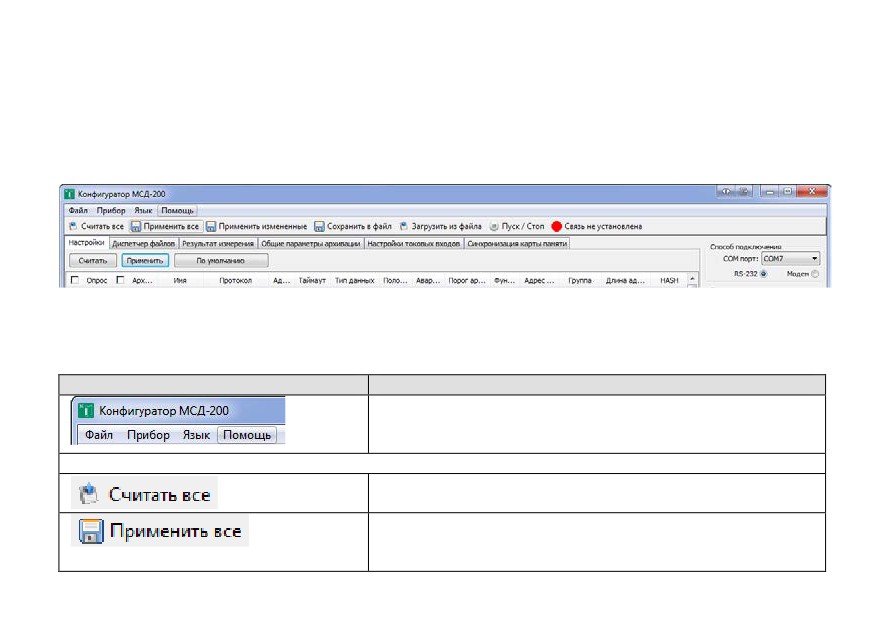Click the Группа column header
Image resolution: width=872 pixels, height=618 pixels.
tap(580, 280)
